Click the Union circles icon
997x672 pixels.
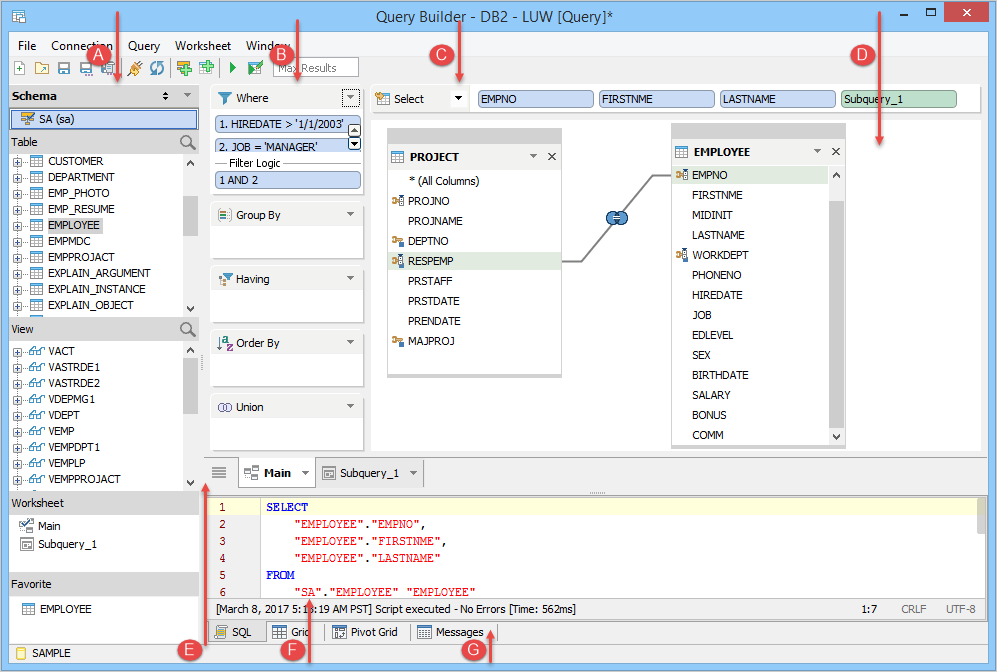pos(224,408)
